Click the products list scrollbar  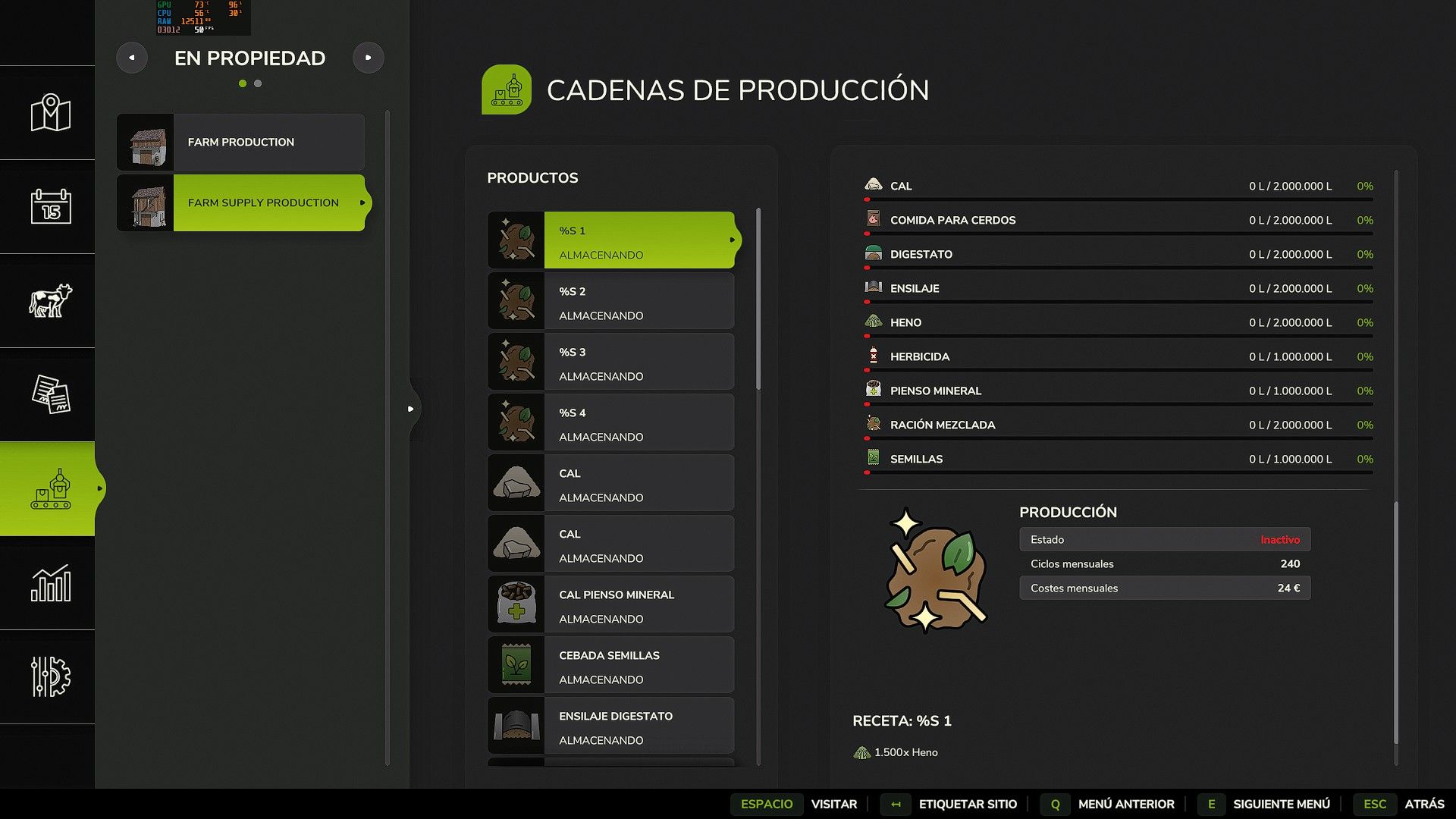click(758, 300)
